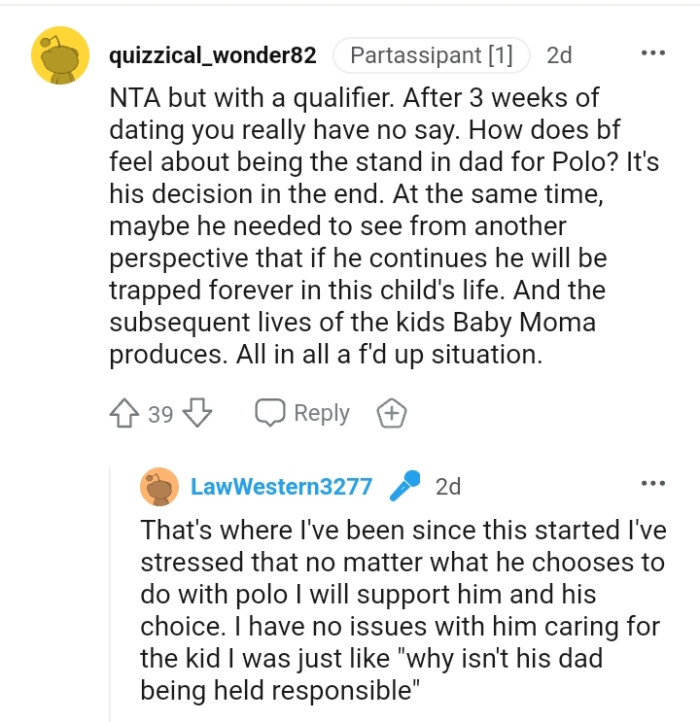
Task: Open more options on LawWestern3277's reply
Action: 652,486
